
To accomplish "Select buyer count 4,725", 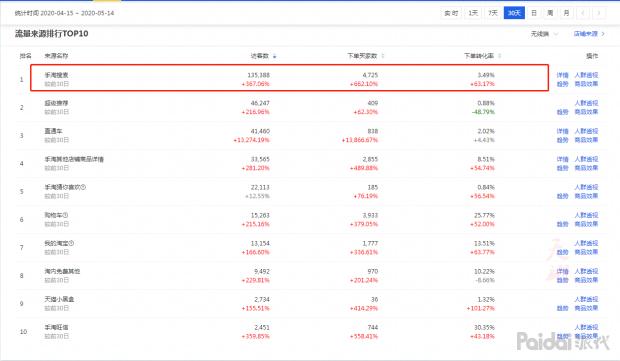I will (370, 75).
